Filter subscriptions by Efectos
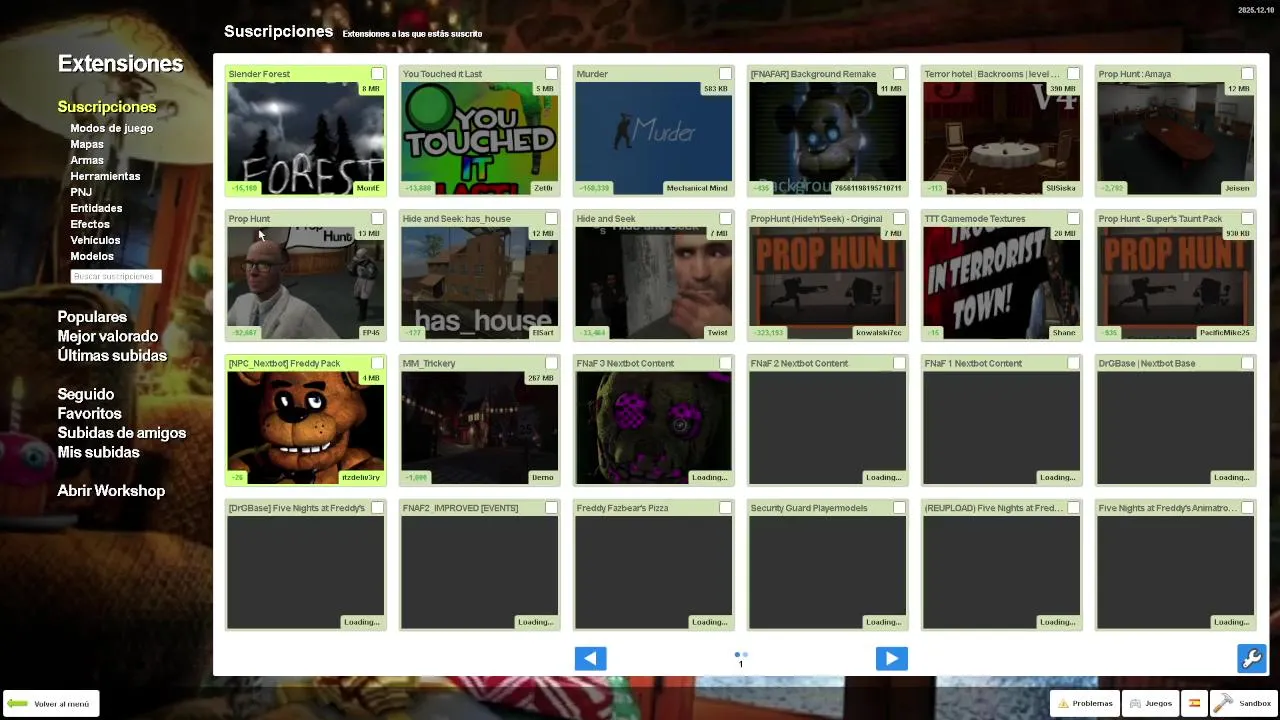Viewport: 1280px width, 720px height. click(x=90, y=224)
